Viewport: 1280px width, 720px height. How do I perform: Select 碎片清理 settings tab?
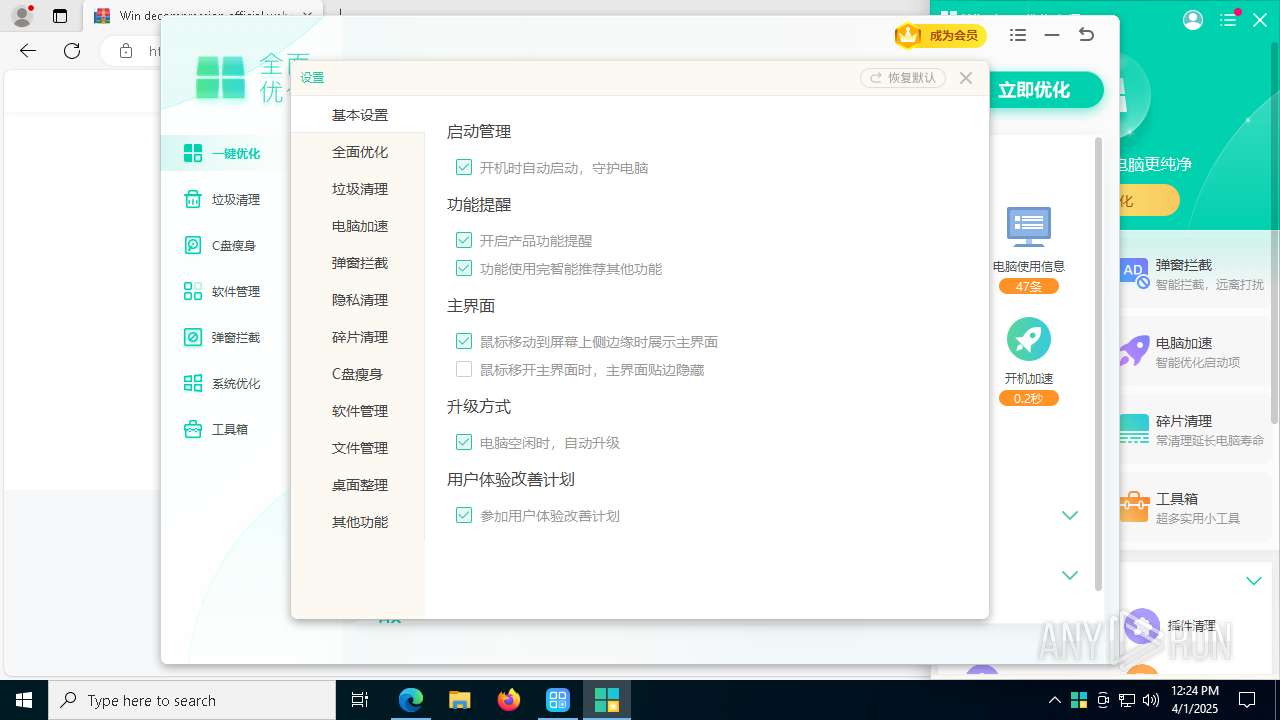tap(359, 337)
